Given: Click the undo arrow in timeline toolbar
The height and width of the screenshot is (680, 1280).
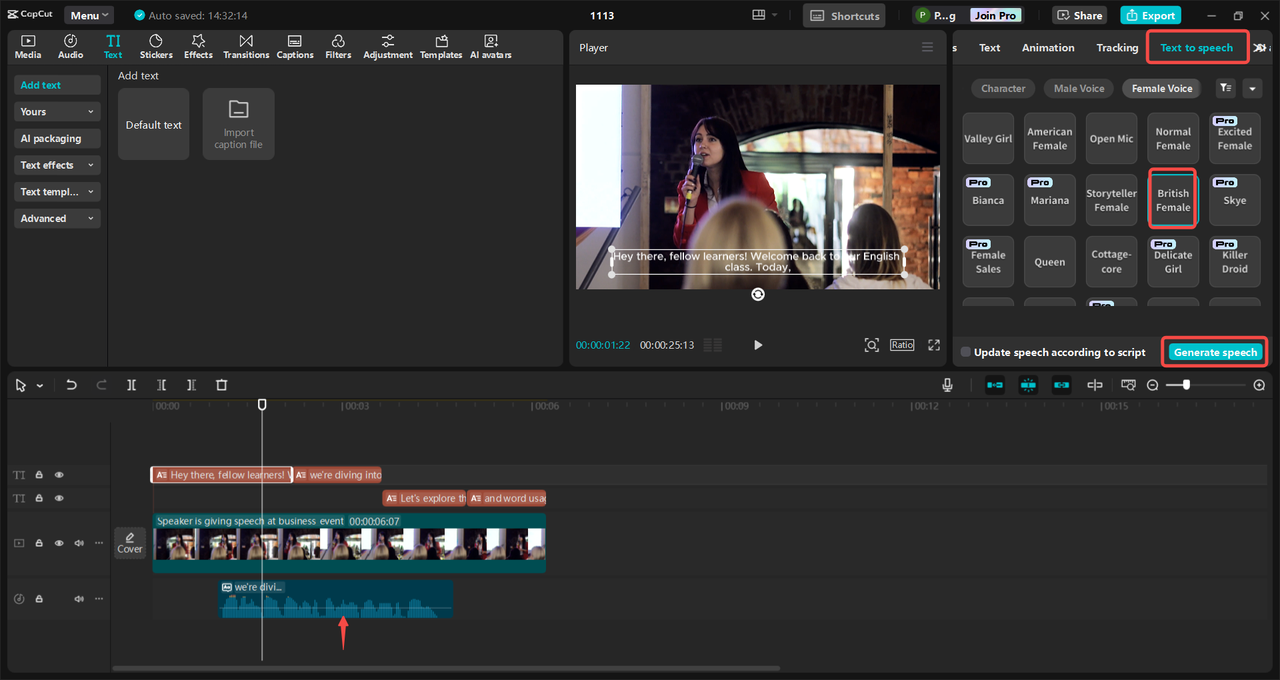Looking at the screenshot, I should (x=71, y=385).
